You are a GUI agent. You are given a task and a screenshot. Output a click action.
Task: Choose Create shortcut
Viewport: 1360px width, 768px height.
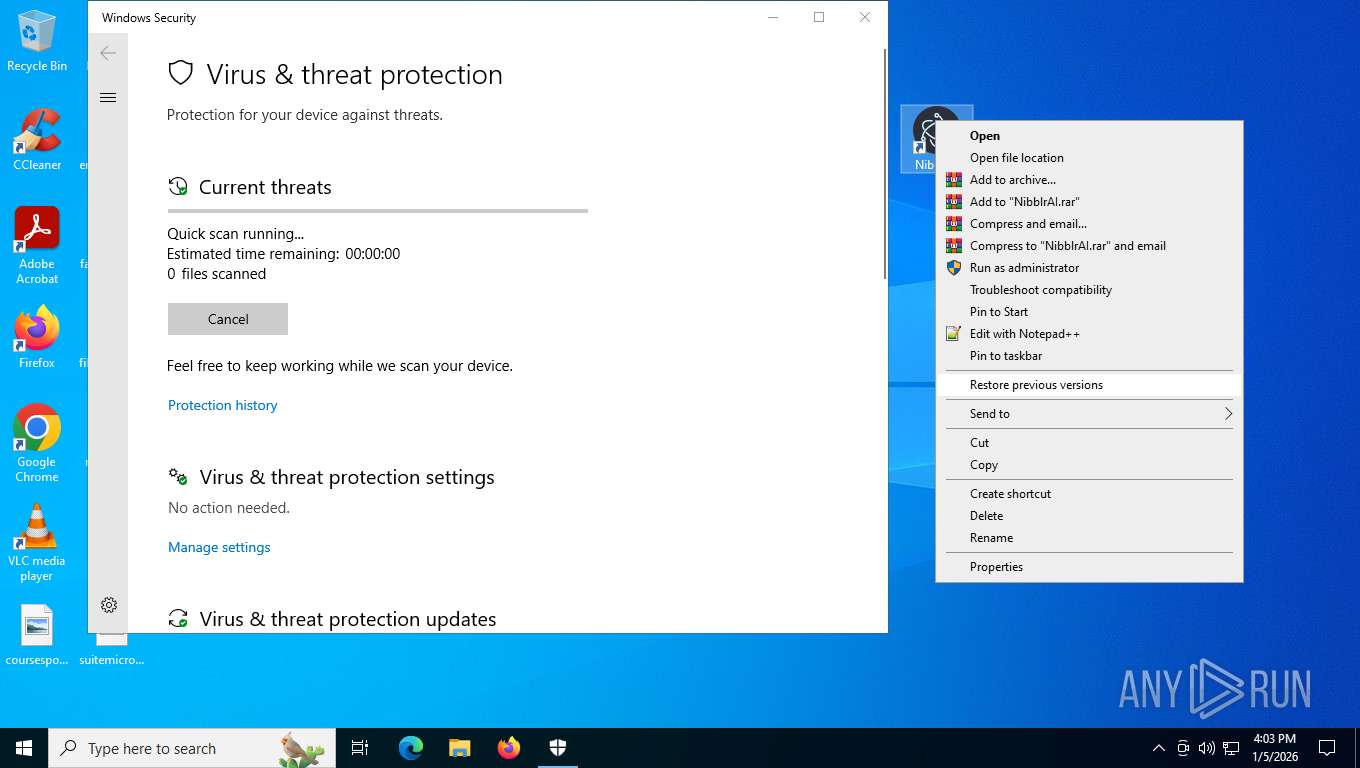point(1089,494)
